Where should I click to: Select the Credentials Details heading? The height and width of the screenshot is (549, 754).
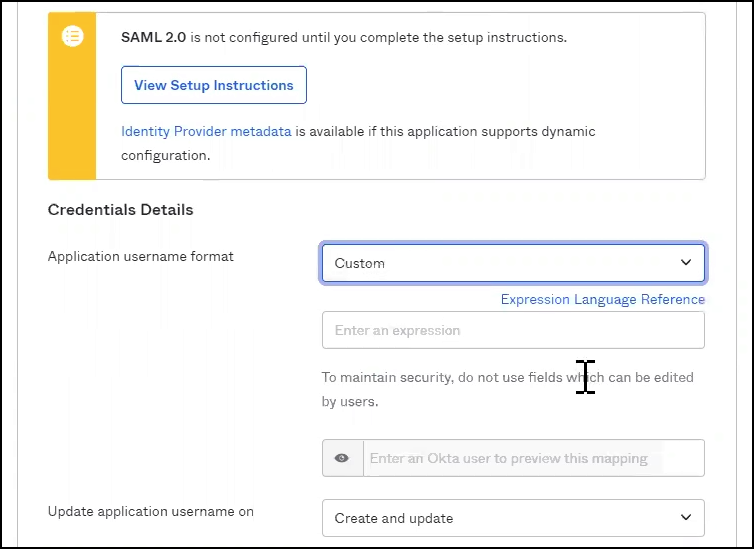click(120, 210)
